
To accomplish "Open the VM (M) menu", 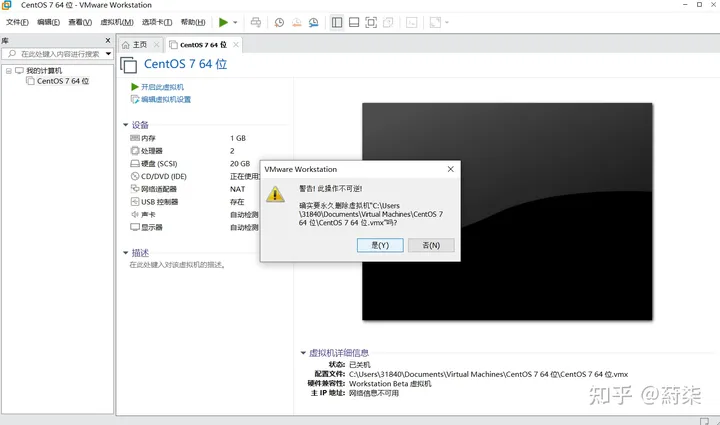I will coord(117,22).
